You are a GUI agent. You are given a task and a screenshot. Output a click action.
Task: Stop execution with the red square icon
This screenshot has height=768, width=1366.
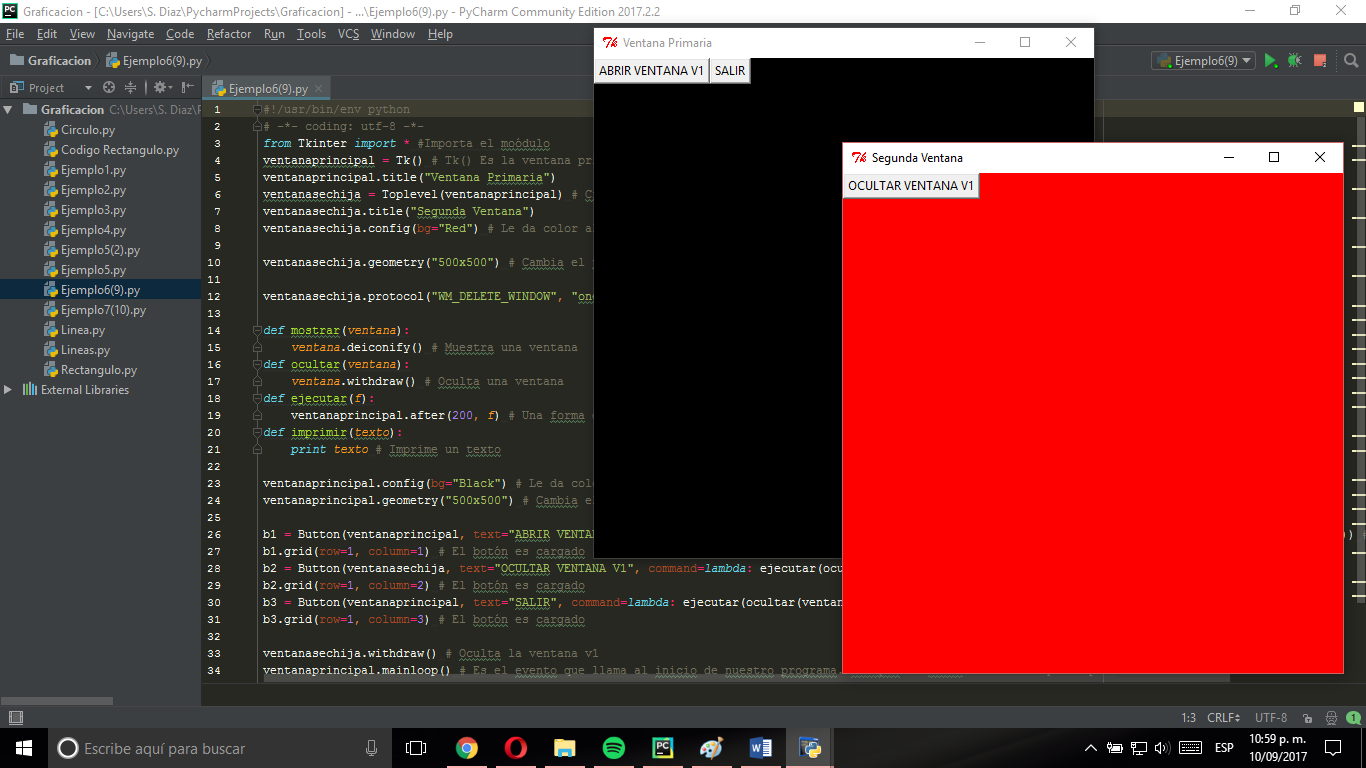pyautogui.click(x=1319, y=61)
